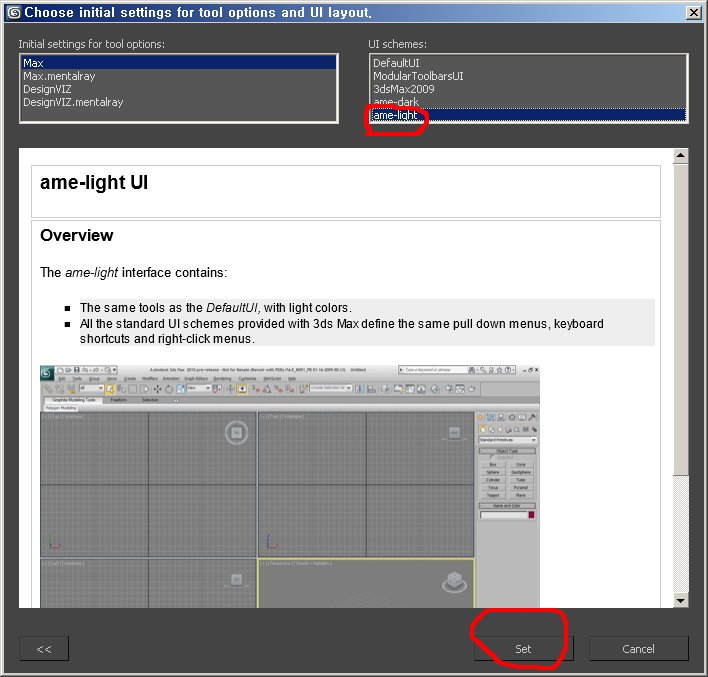This screenshot has height=677, width=708.
Task: Click the 3ds Max icon in title bar
Action: [x=13, y=12]
